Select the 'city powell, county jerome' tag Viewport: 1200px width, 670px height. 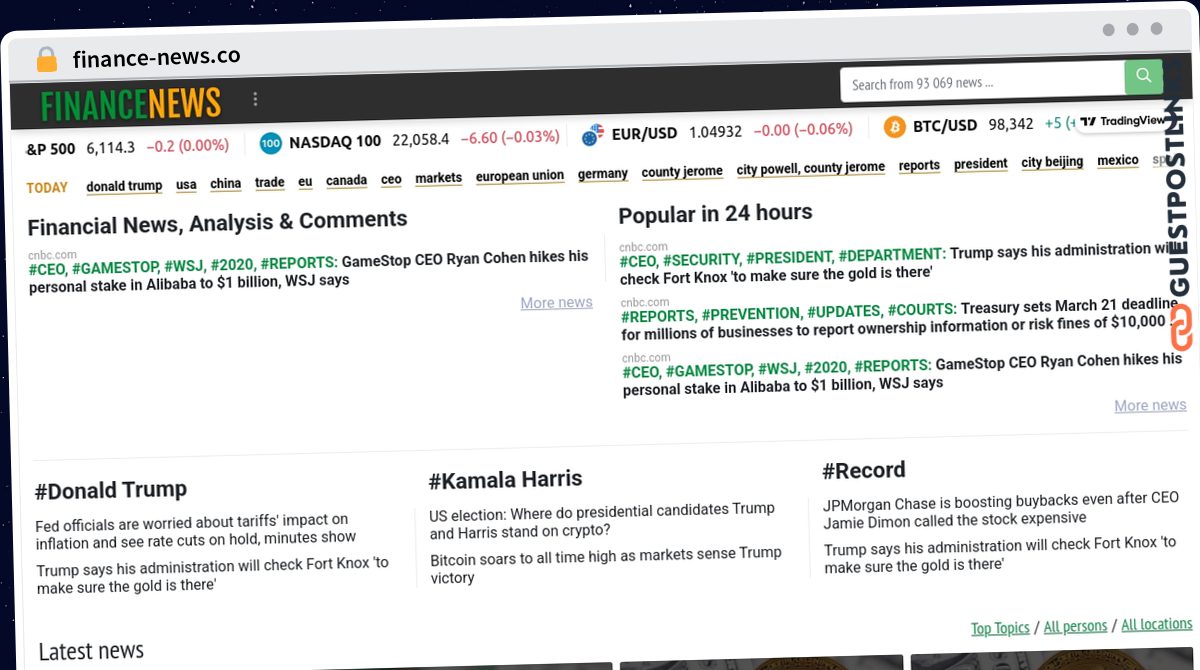click(x=811, y=168)
